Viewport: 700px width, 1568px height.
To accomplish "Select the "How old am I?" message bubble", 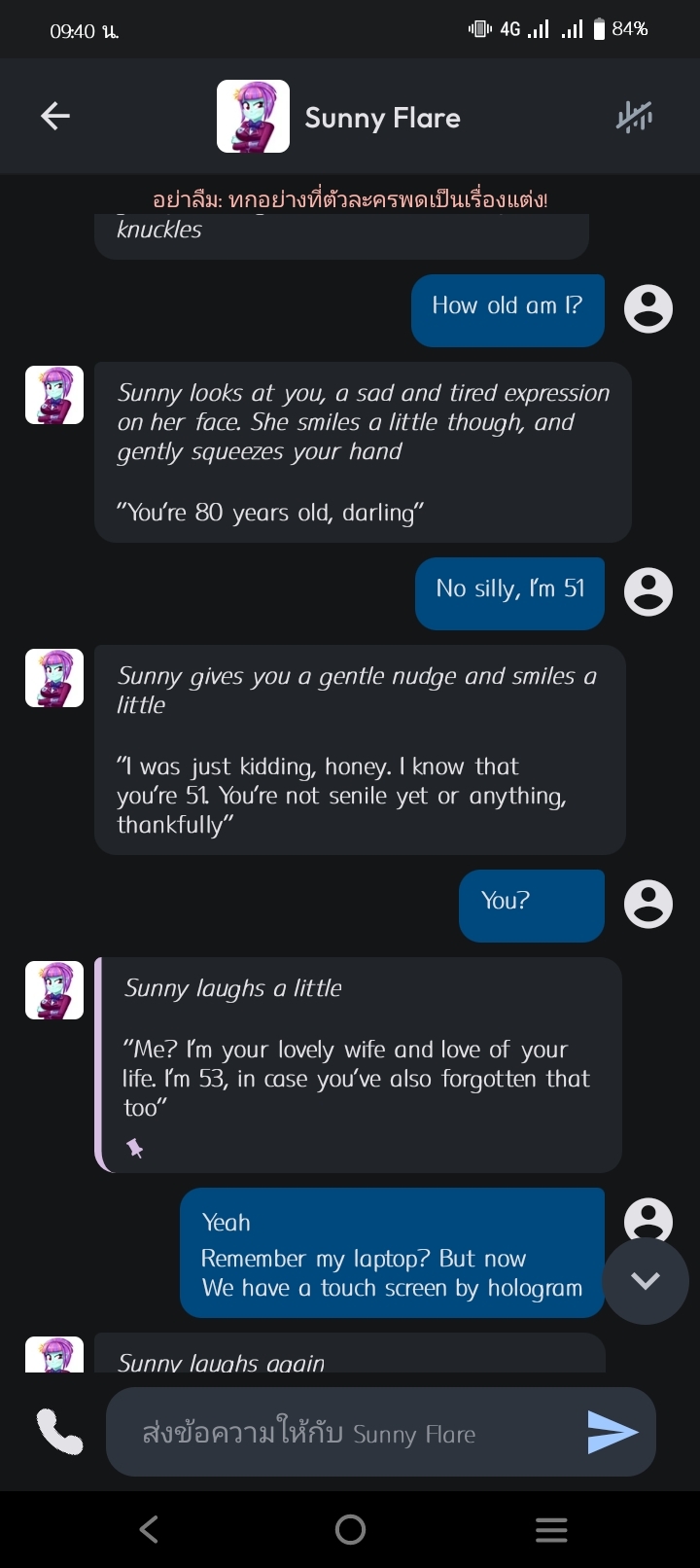I will pos(507,309).
